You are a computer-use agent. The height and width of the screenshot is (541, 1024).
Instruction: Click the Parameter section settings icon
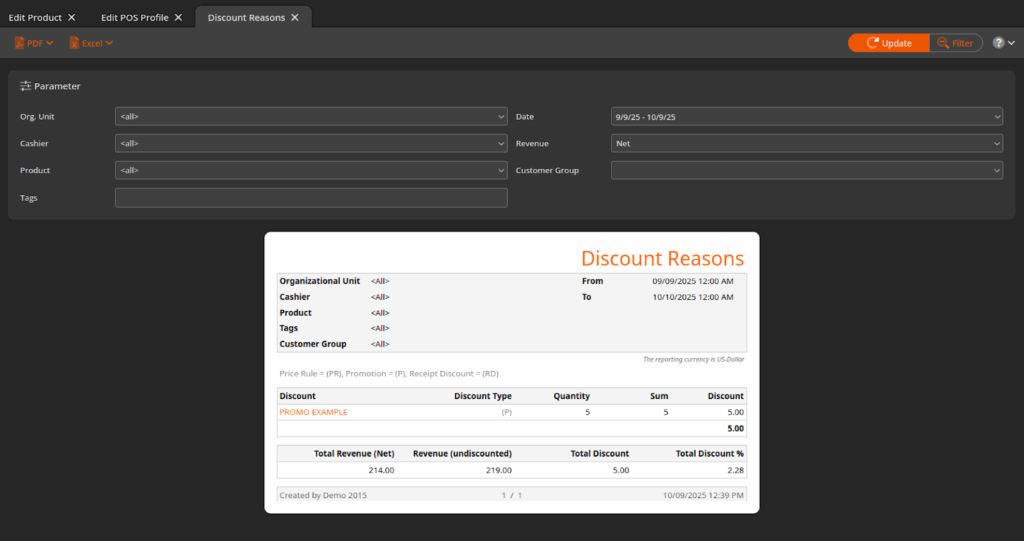point(26,86)
